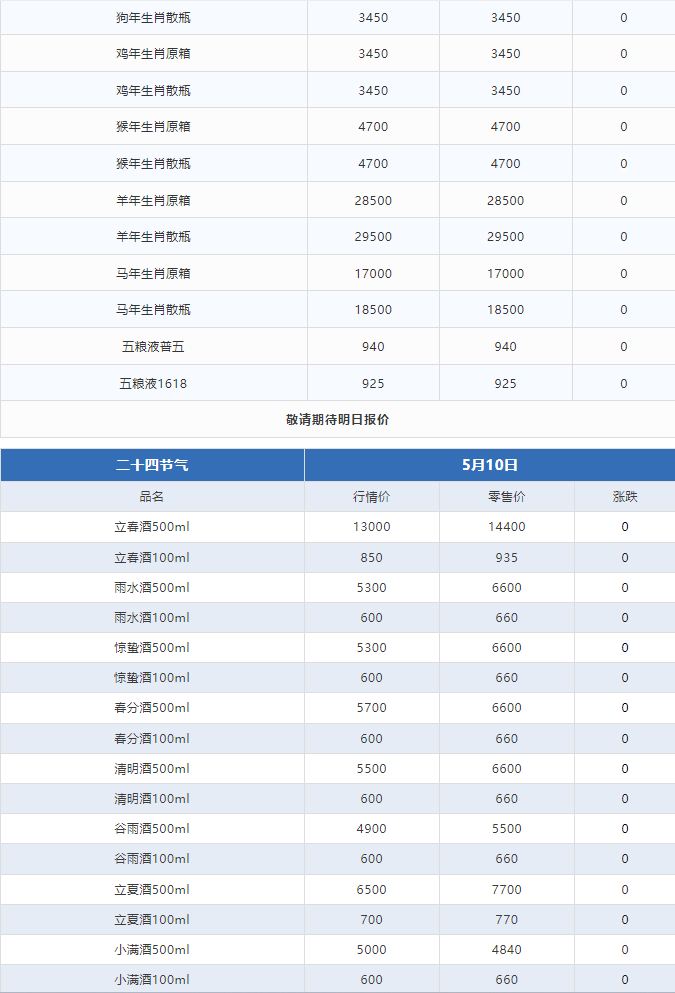
Task: Click the 0 change value for 五粮液普五
Action: click(x=624, y=346)
